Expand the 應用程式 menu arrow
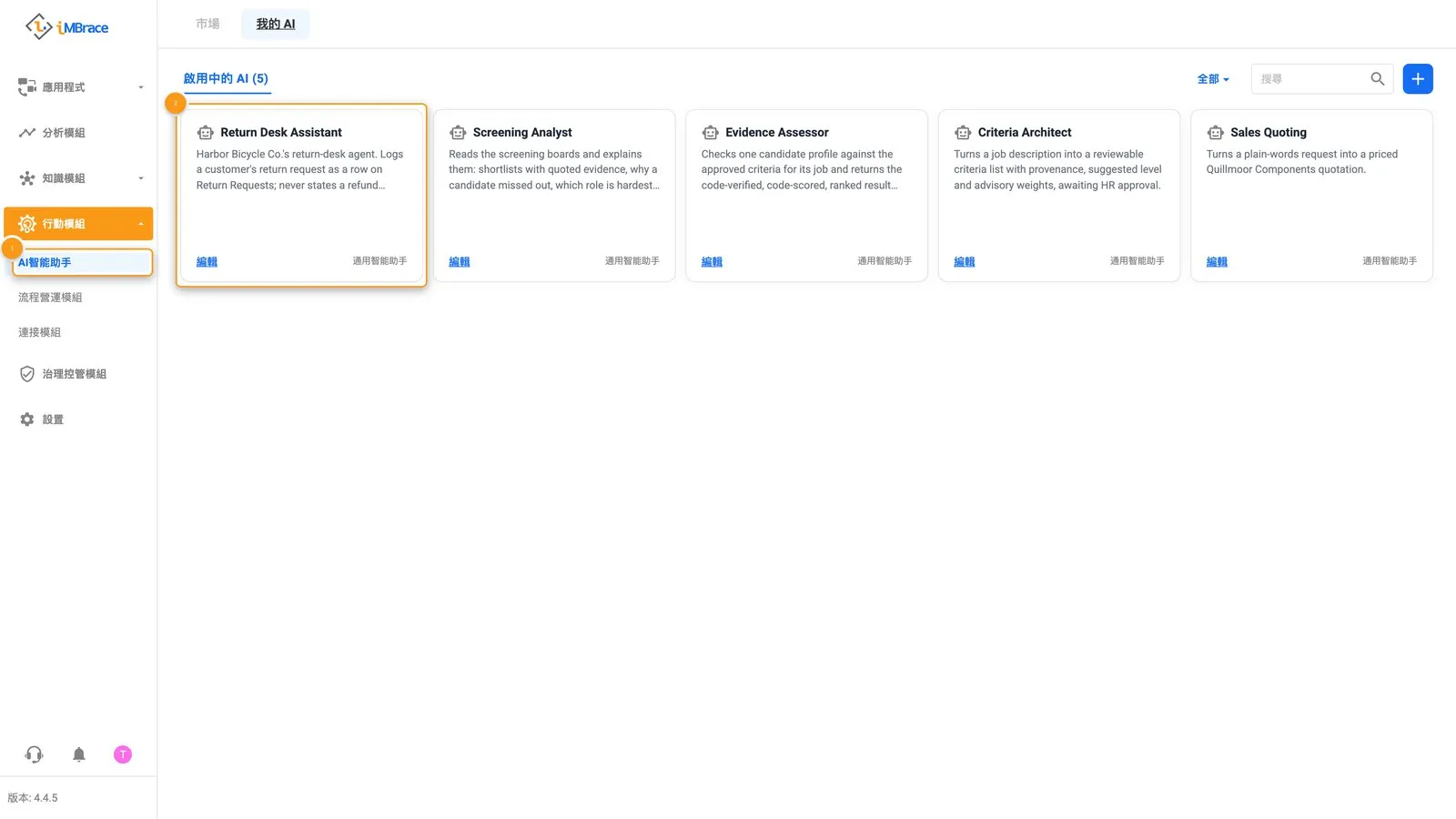The image size is (1456, 819). (x=140, y=87)
